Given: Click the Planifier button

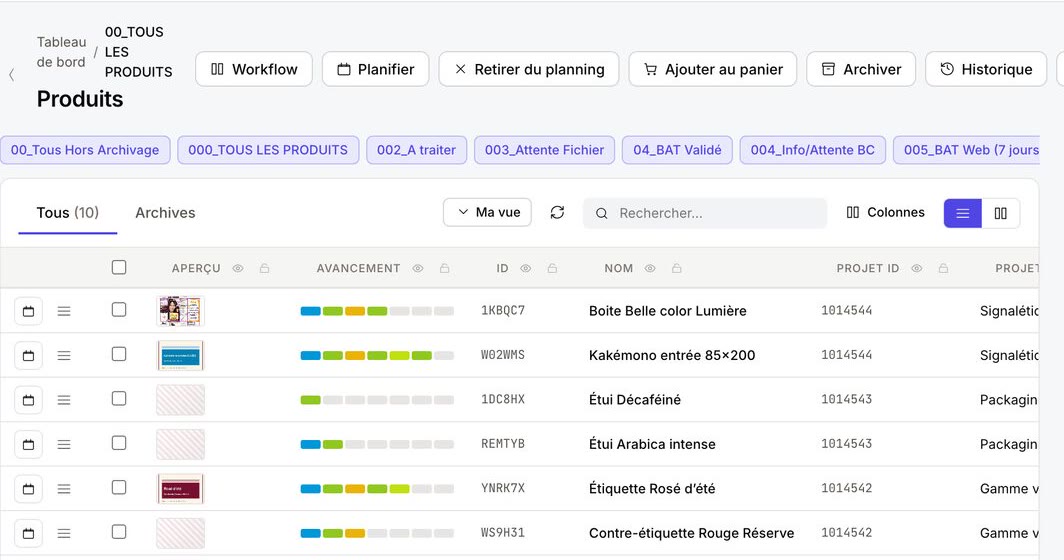Looking at the screenshot, I should [x=375, y=69].
